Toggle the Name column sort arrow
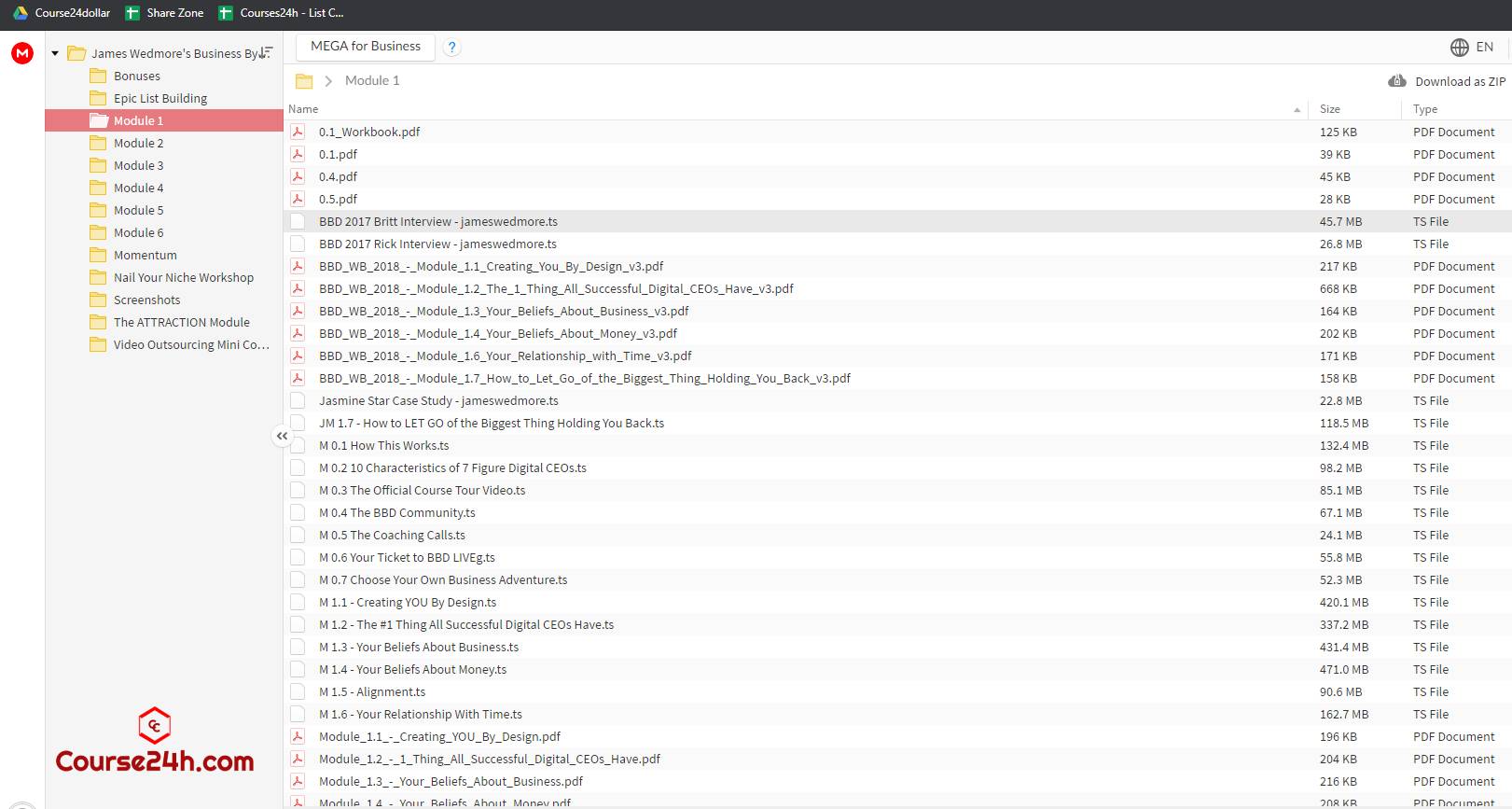The height and width of the screenshot is (809, 1512). pos(1297,109)
